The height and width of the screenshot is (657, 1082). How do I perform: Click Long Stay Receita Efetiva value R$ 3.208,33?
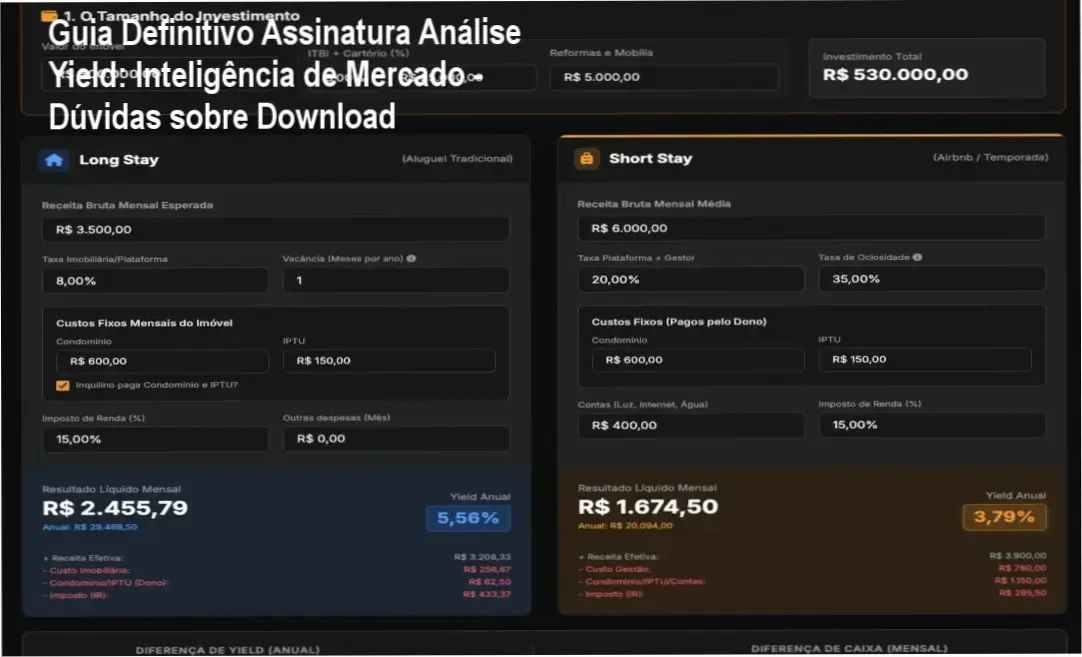click(x=482, y=557)
